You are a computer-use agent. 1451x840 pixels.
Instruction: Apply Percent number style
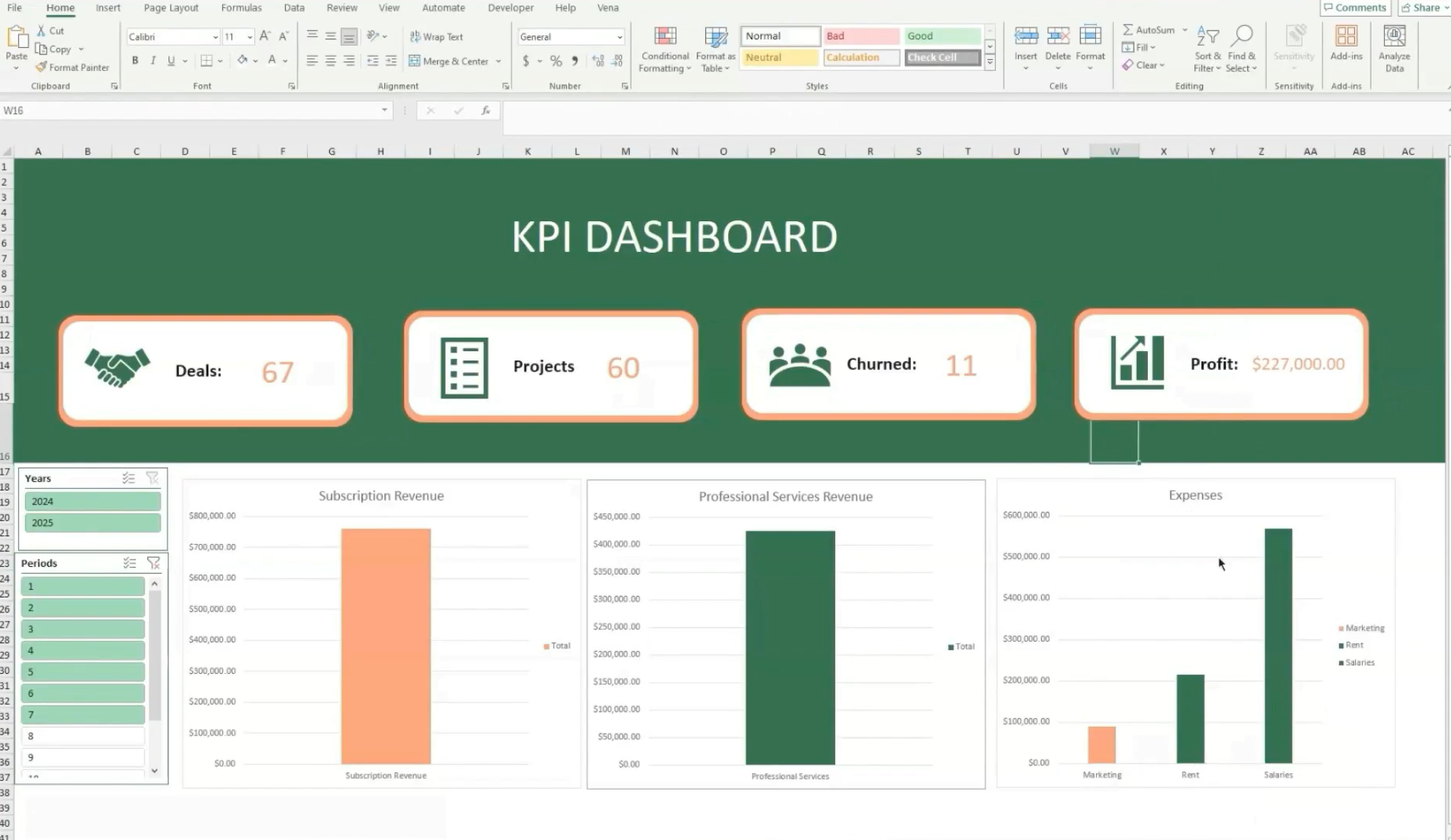(555, 61)
